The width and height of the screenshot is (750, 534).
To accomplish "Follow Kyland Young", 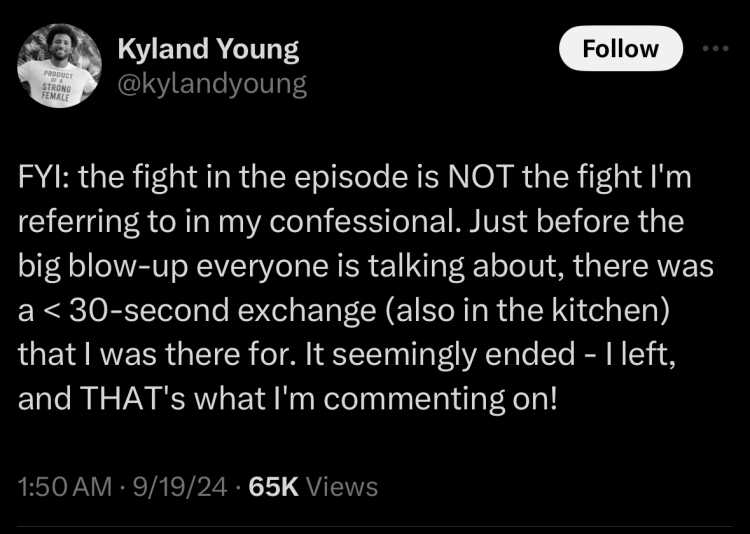I will [x=620, y=49].
